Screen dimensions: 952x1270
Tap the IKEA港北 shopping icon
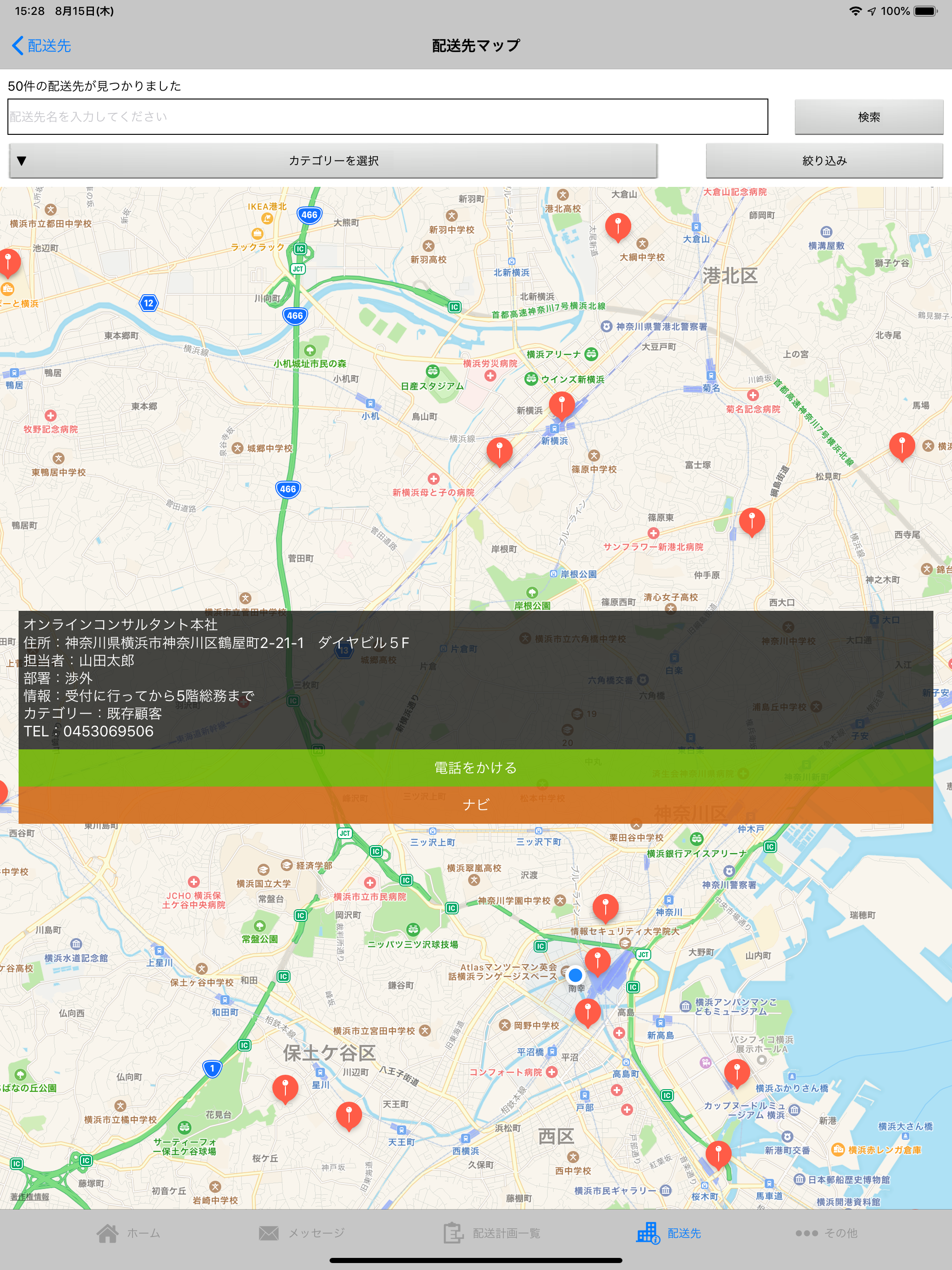[267, 218]
